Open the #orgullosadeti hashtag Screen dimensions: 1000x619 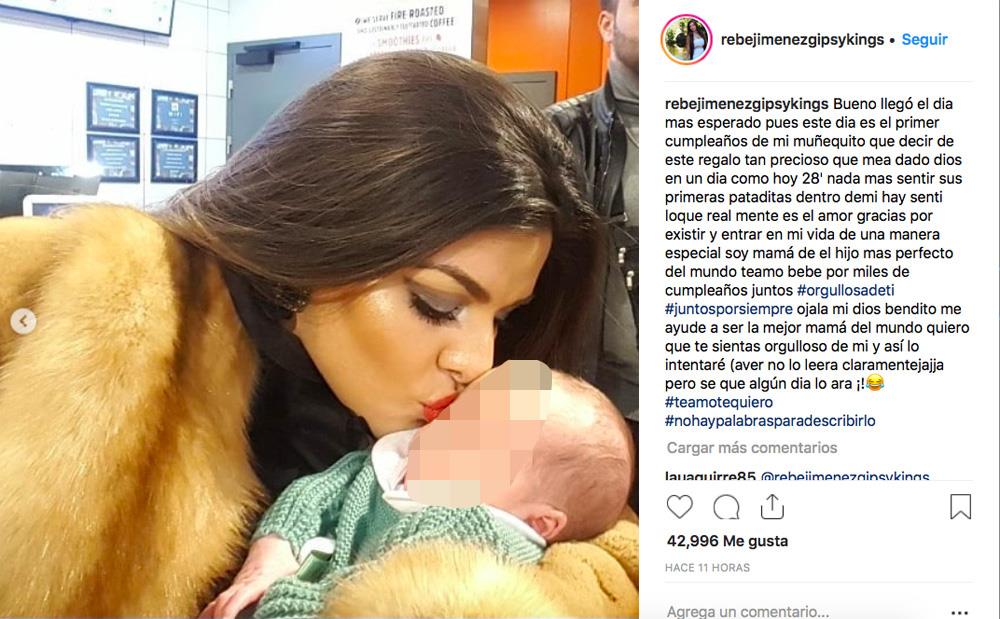point(846,290)
